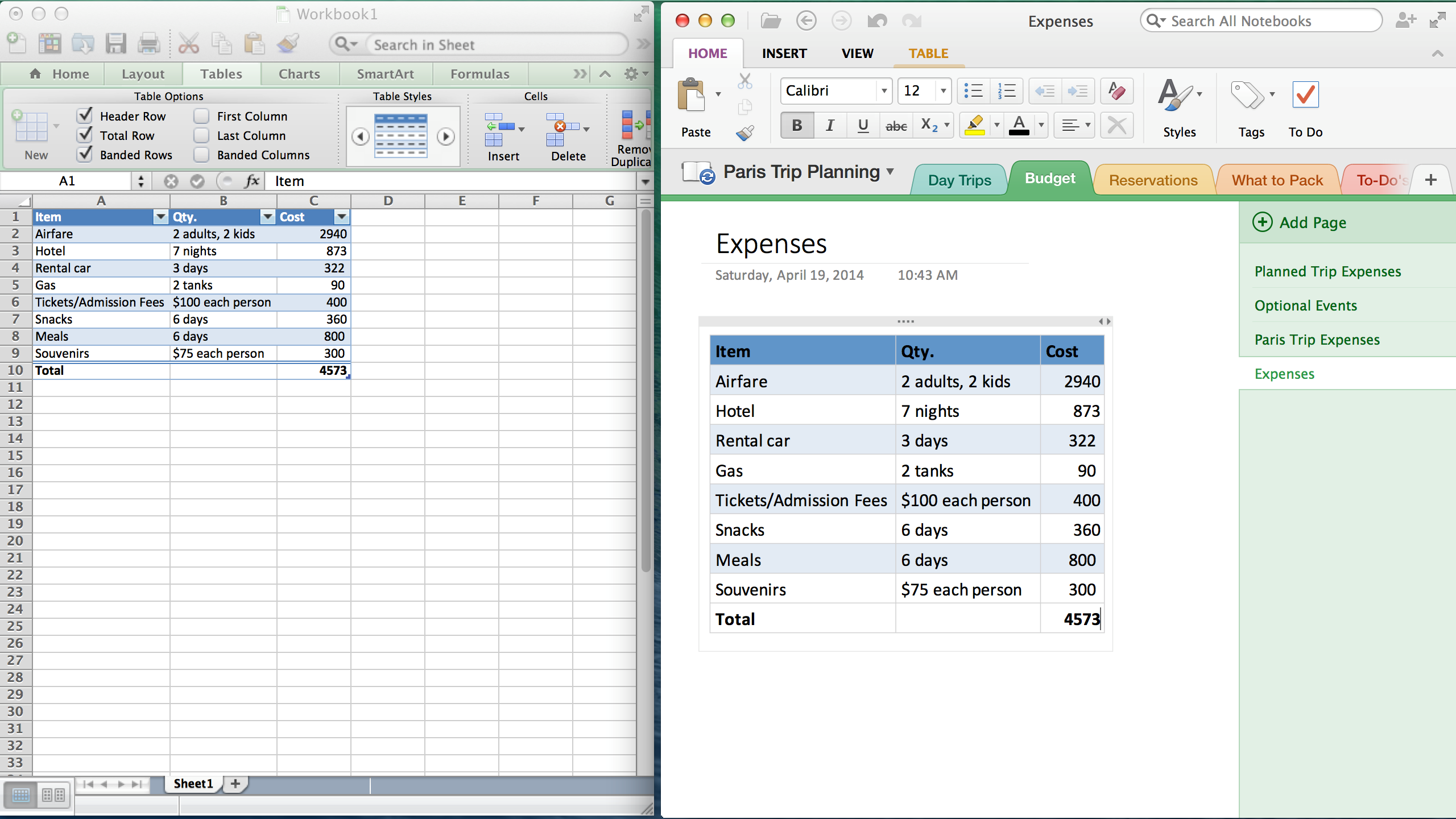Click the OneNote undo arrow
The width and height of the screenshot is (1456, 819).
pos(876,22)
